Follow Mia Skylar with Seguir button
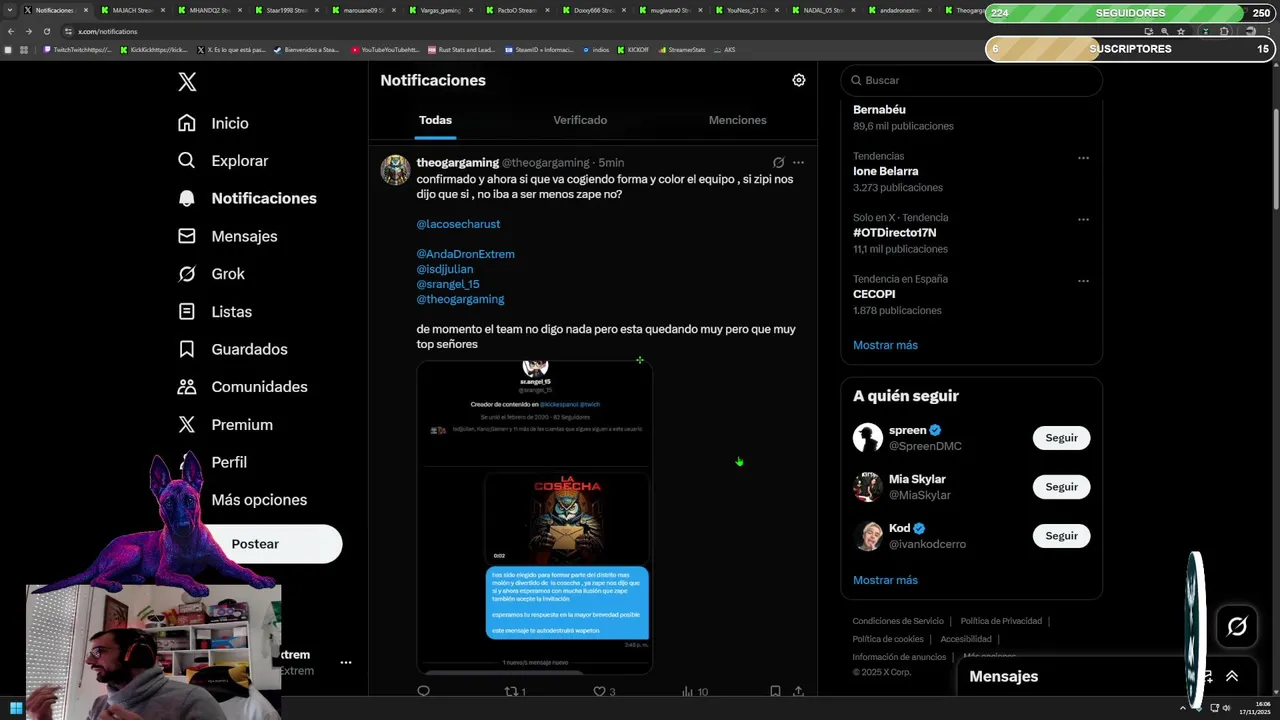Image resolution: width=1280 pixels, height=720 pixels. 1061,487
